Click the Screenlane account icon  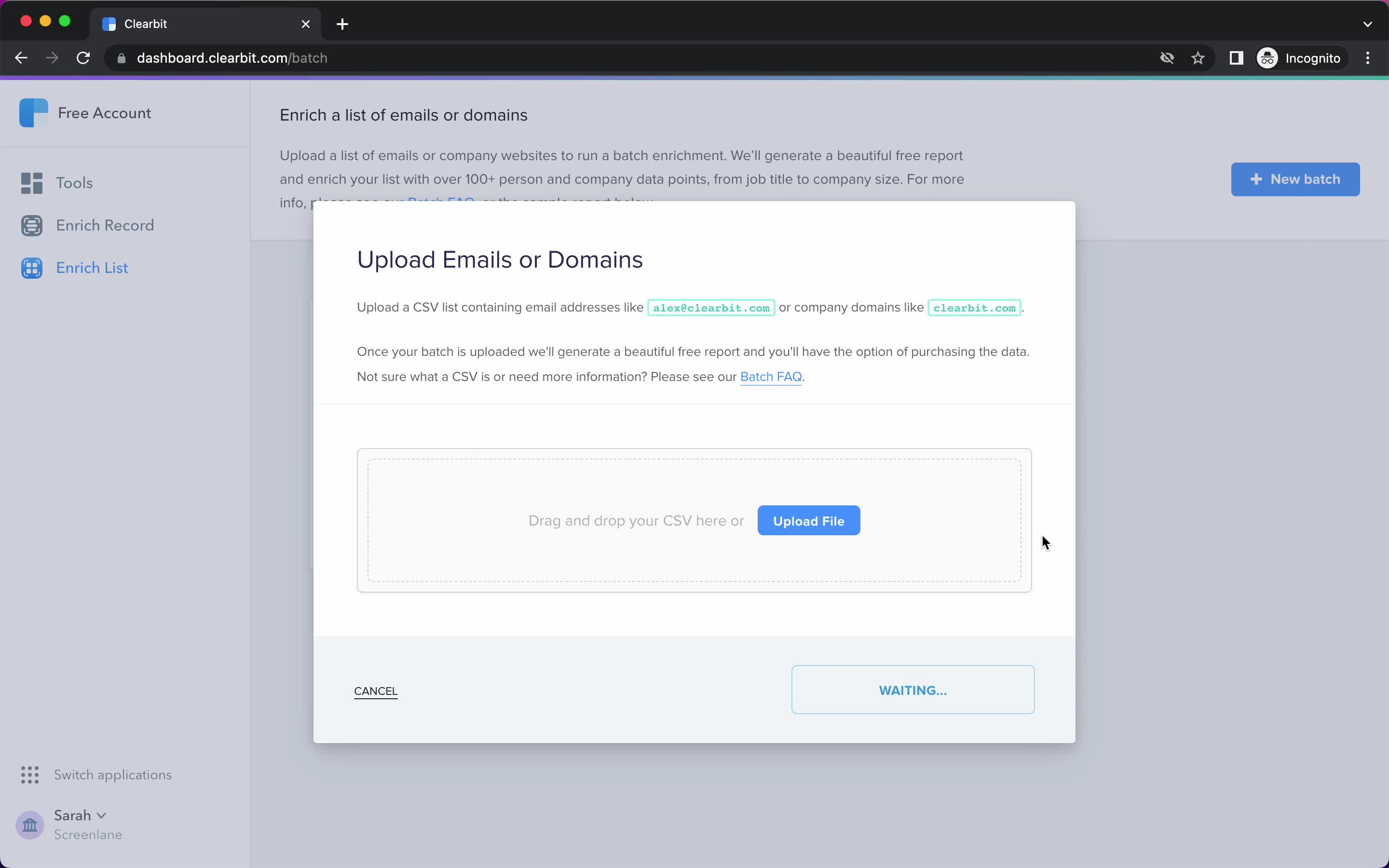tap(30, 824)
